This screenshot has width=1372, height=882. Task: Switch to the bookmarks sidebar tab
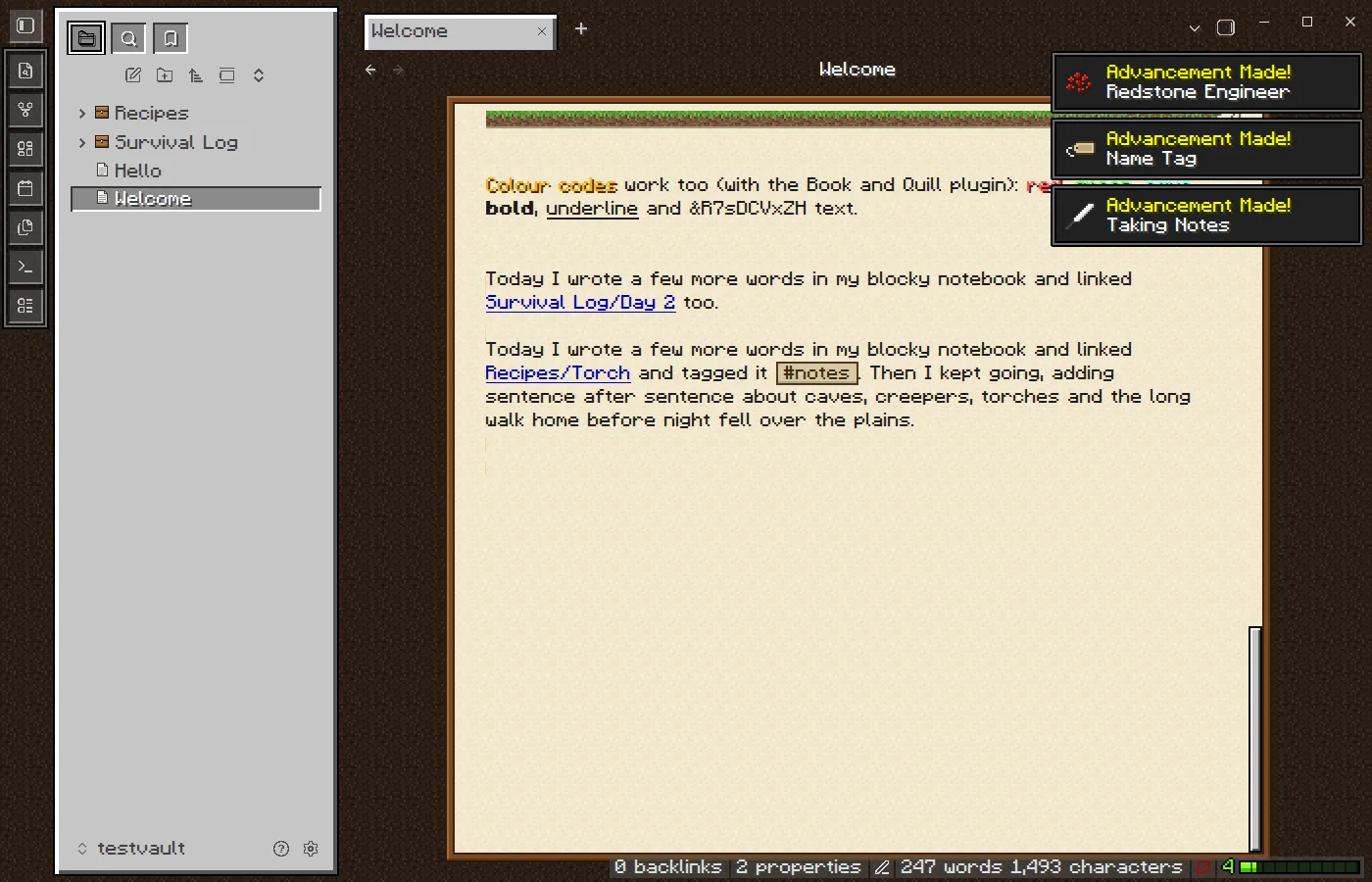[x=171, y=38]
